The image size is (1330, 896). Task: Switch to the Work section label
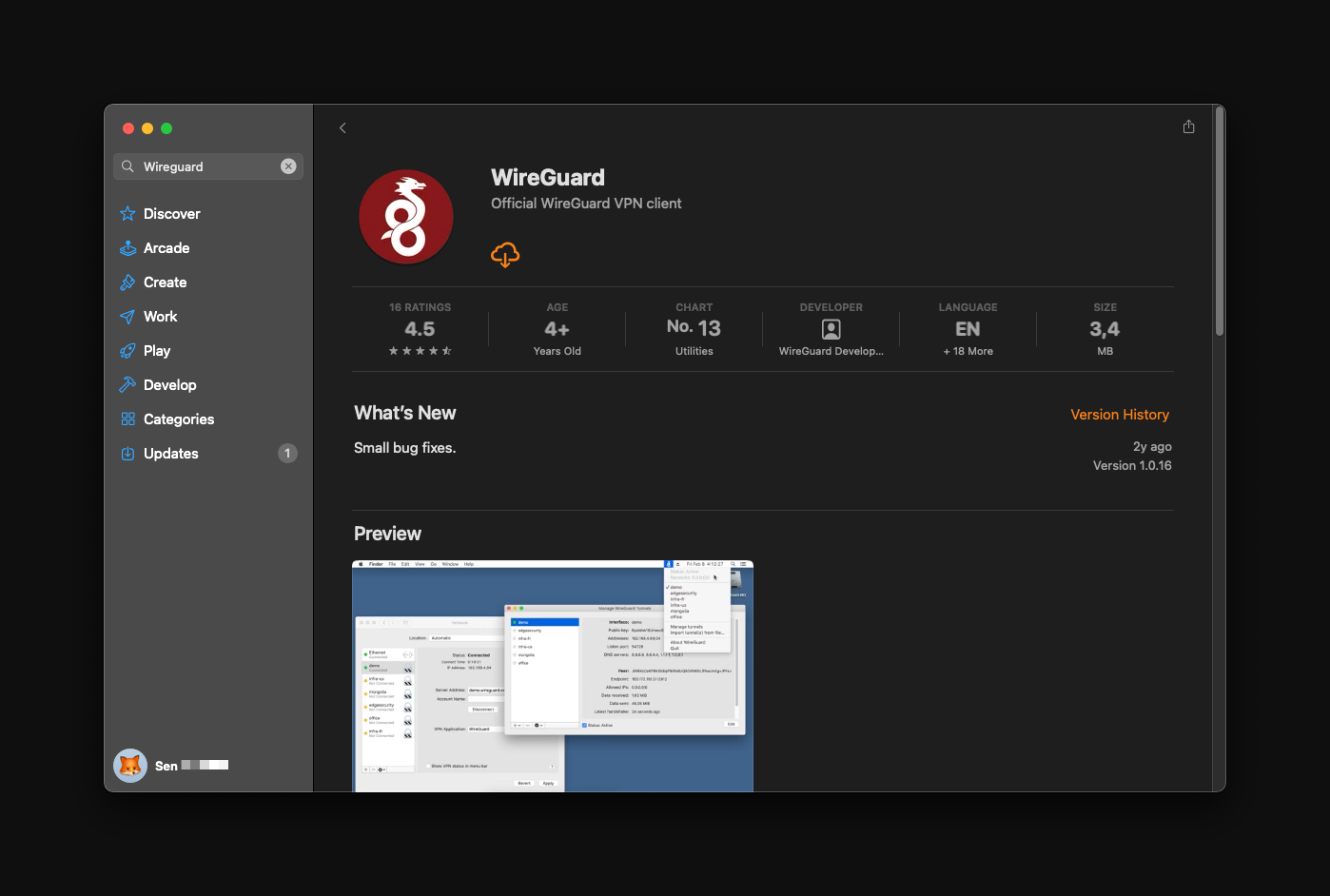tap(161, 317)
